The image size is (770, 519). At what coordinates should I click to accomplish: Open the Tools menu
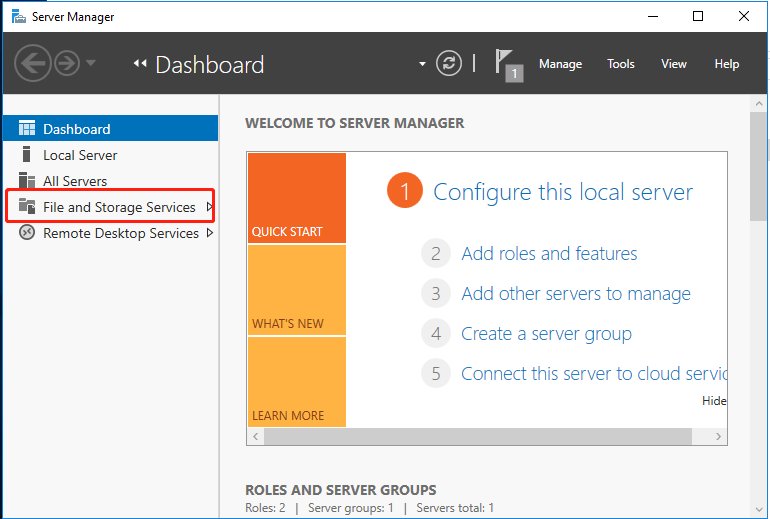point(620,64)
